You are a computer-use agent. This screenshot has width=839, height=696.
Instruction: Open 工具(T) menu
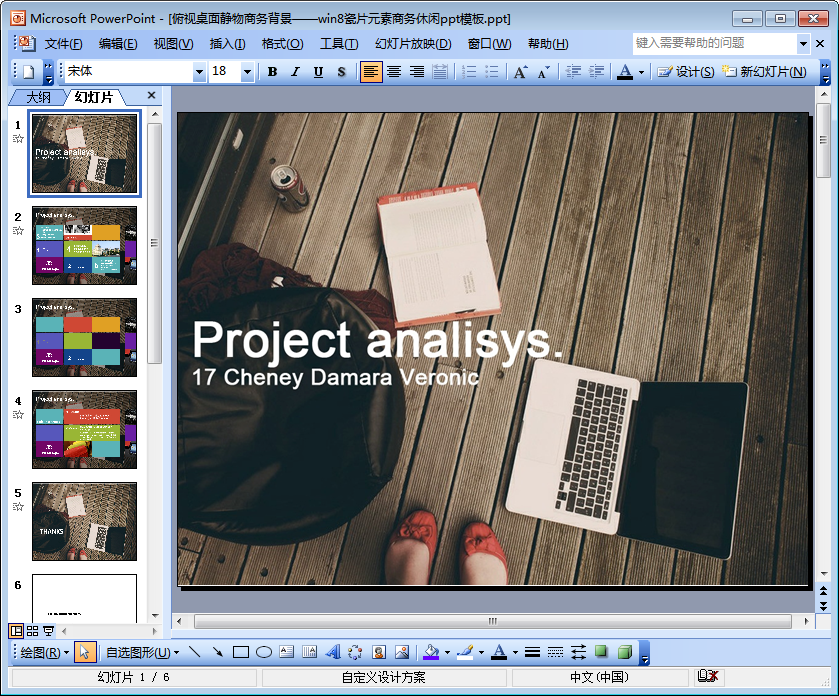(339, 44)
